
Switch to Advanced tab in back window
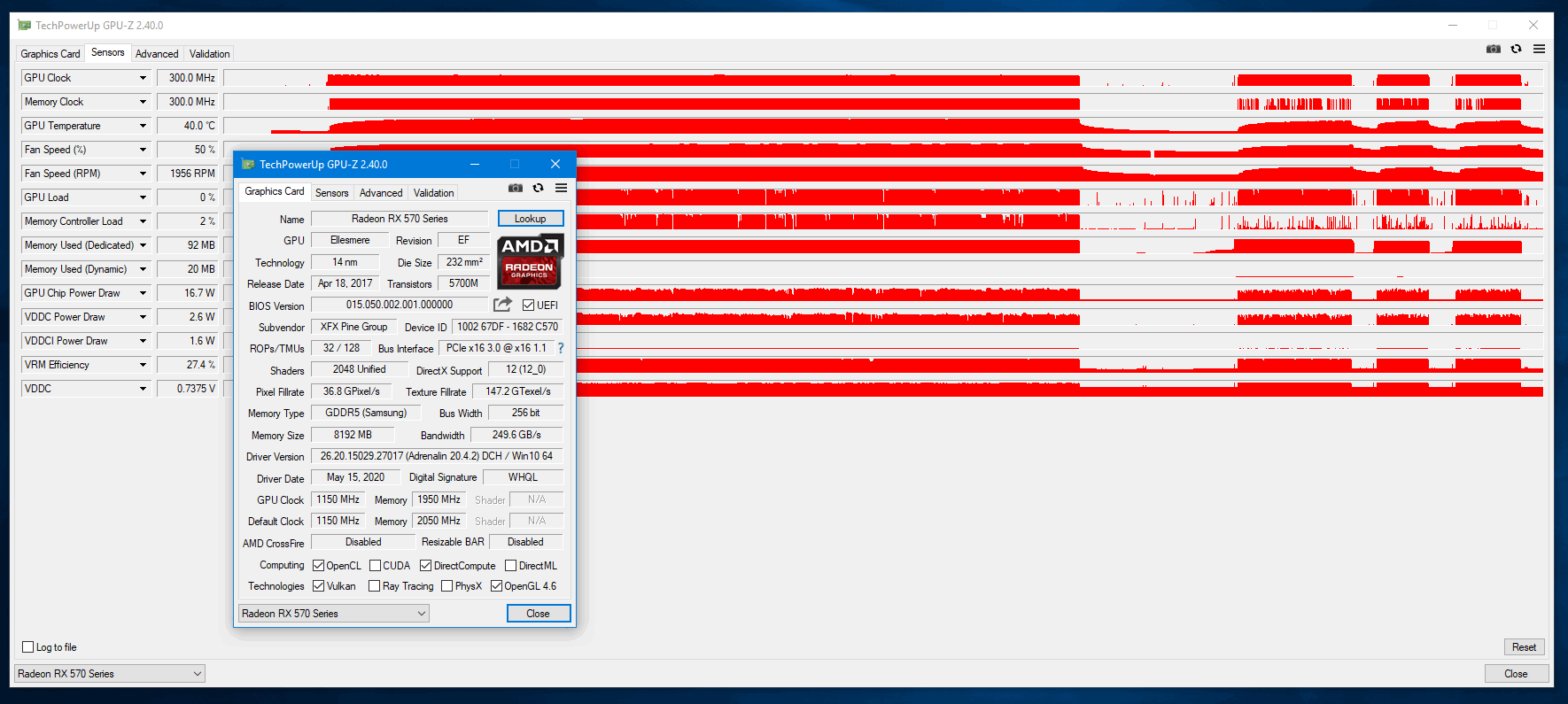click(157, 53)
